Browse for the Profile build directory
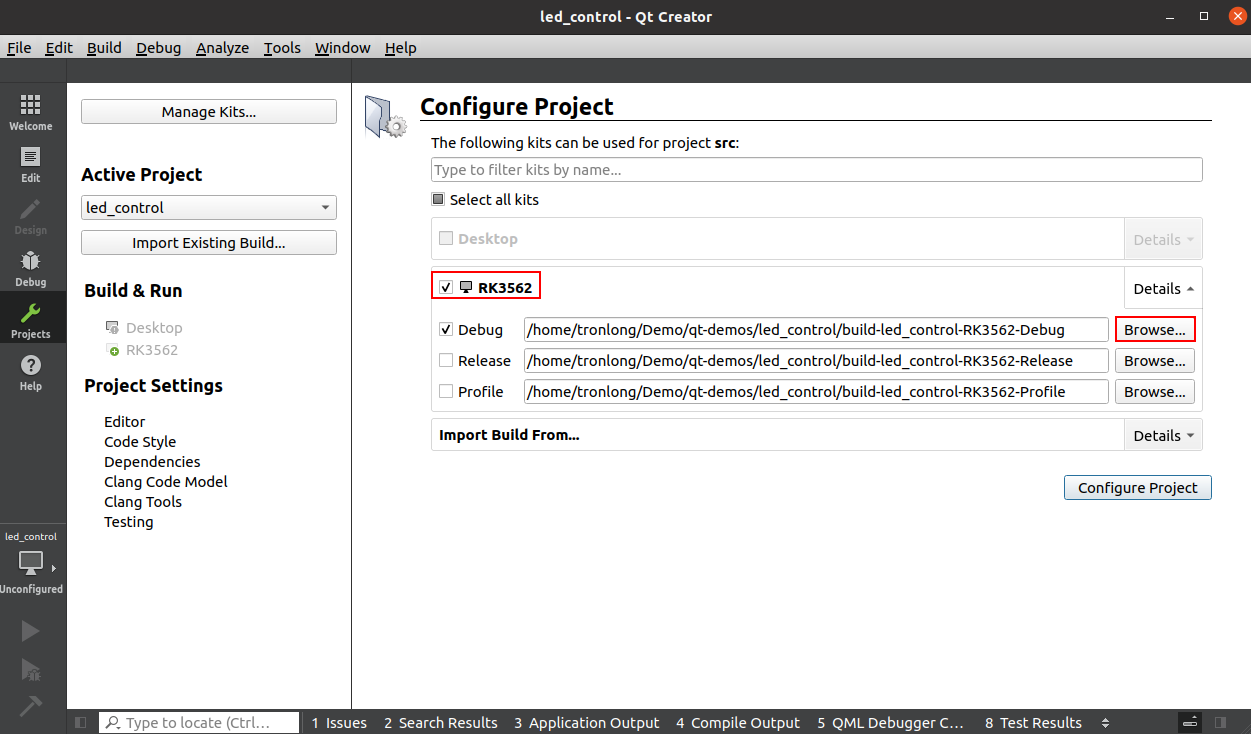The width and height of the screenshot is (1251, 734). [x=1155, y=391]
